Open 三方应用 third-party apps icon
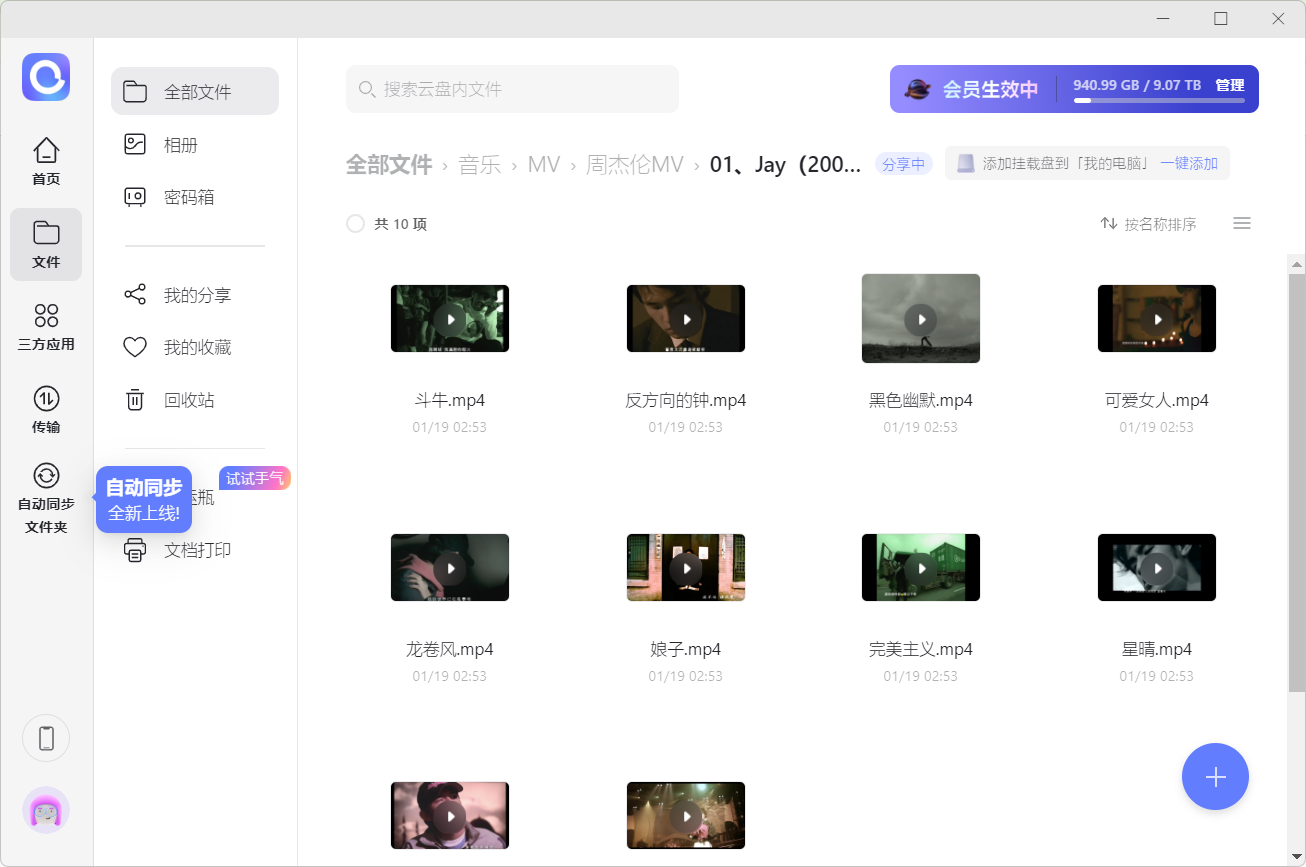This screenshot has height=867, width=1306. coord(46,316)
